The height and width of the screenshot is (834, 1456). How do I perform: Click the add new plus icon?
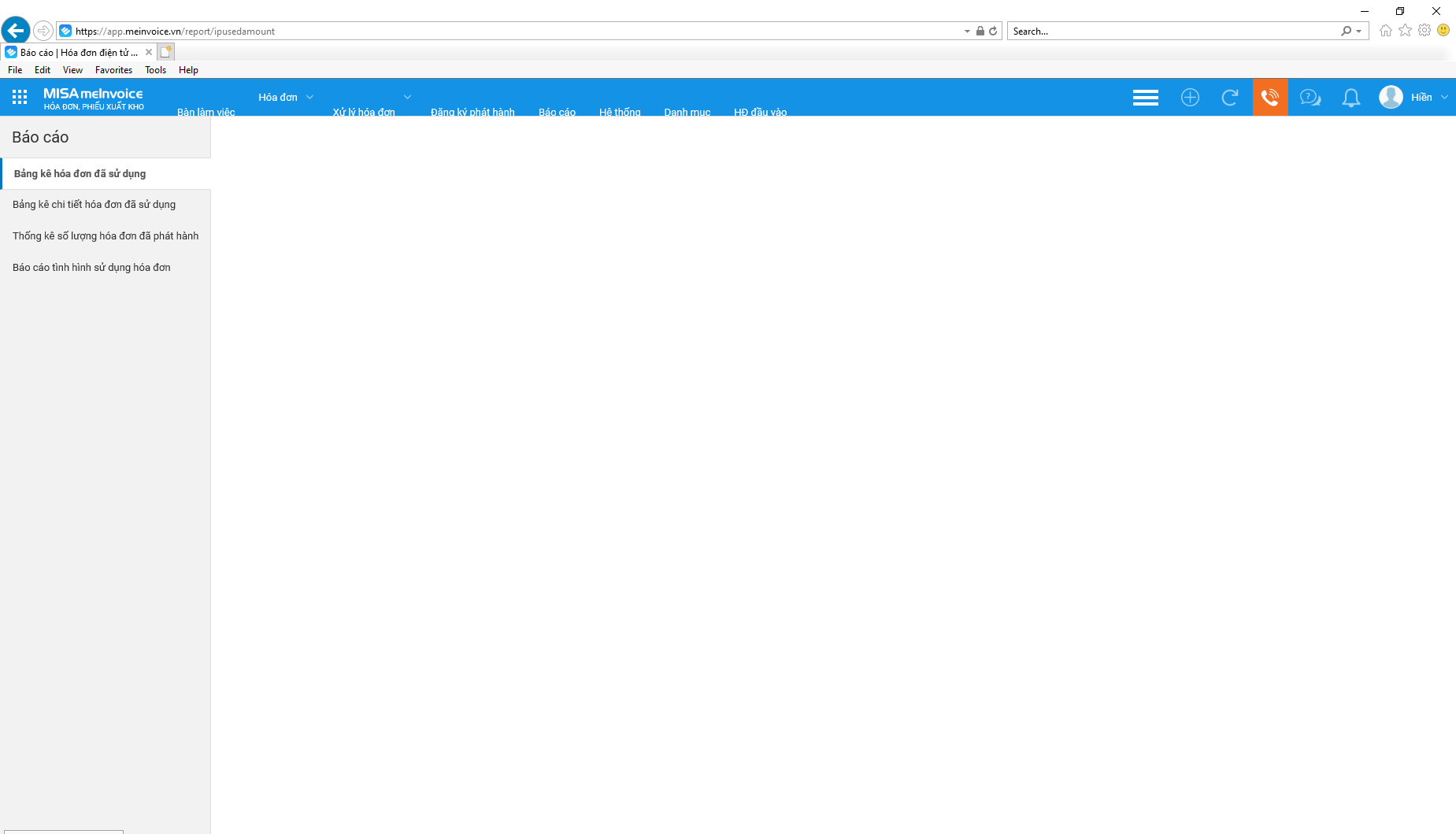point(1190,98)
